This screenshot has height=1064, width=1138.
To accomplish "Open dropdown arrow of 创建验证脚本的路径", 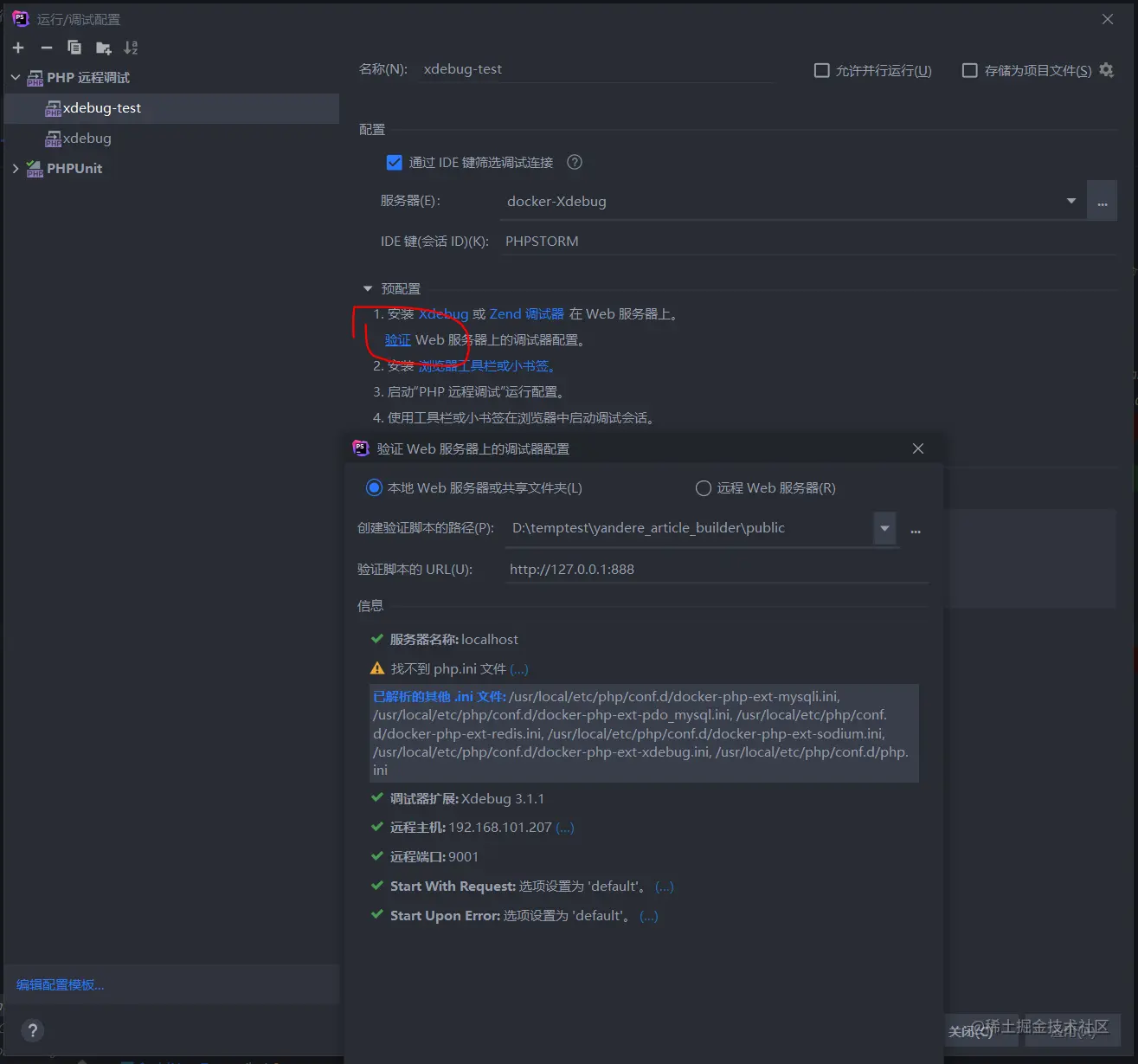I will (x=884, y=528).
